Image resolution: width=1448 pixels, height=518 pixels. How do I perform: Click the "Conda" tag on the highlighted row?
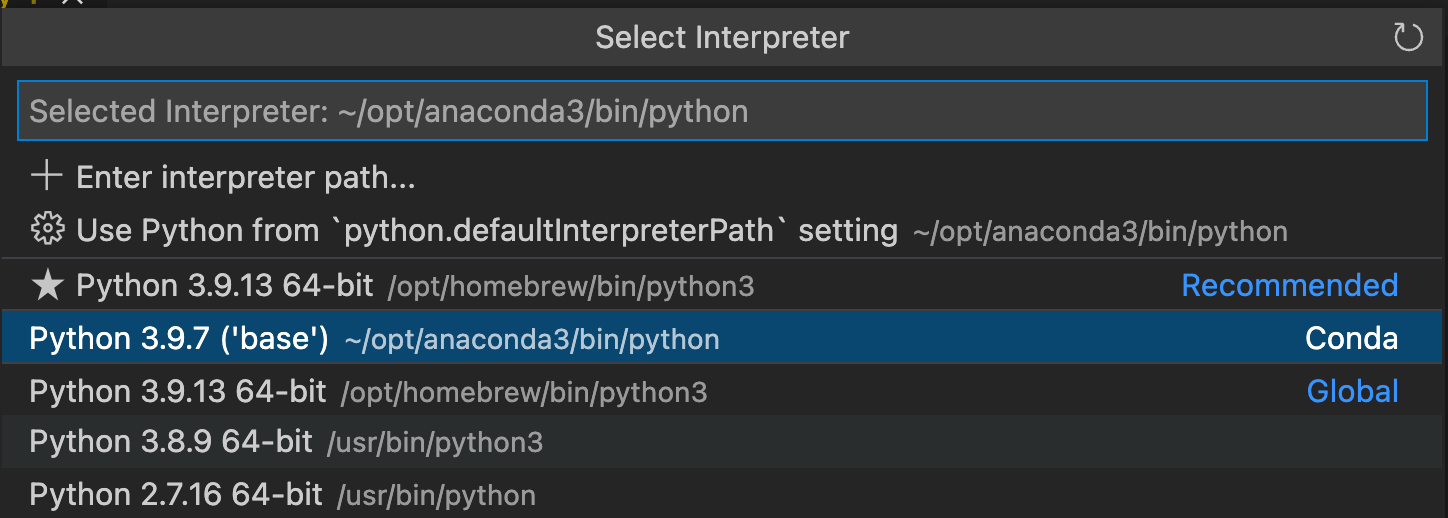pyautogui.click(x=1351, y=339)
